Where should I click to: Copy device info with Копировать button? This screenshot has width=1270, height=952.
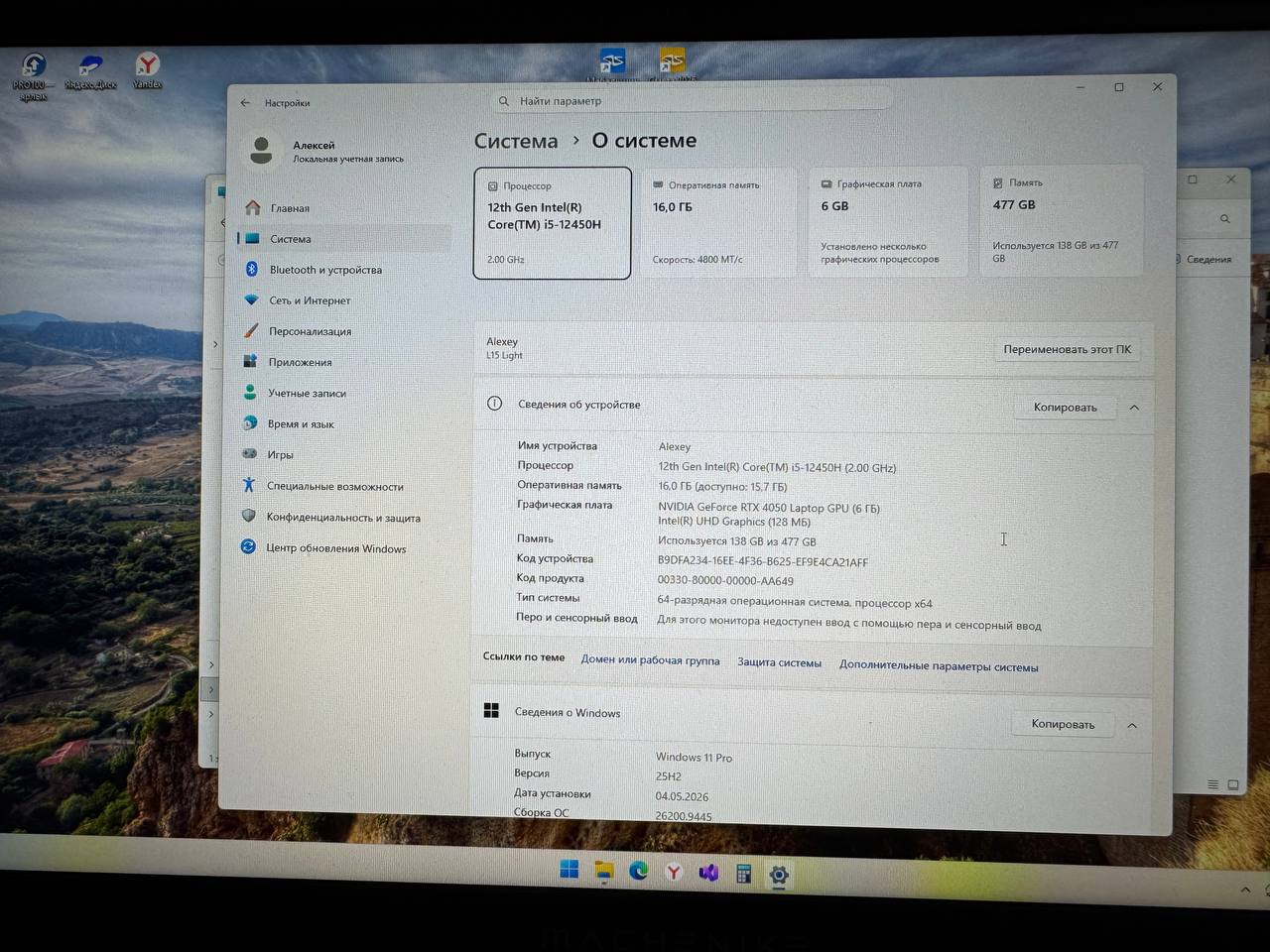1065,408
